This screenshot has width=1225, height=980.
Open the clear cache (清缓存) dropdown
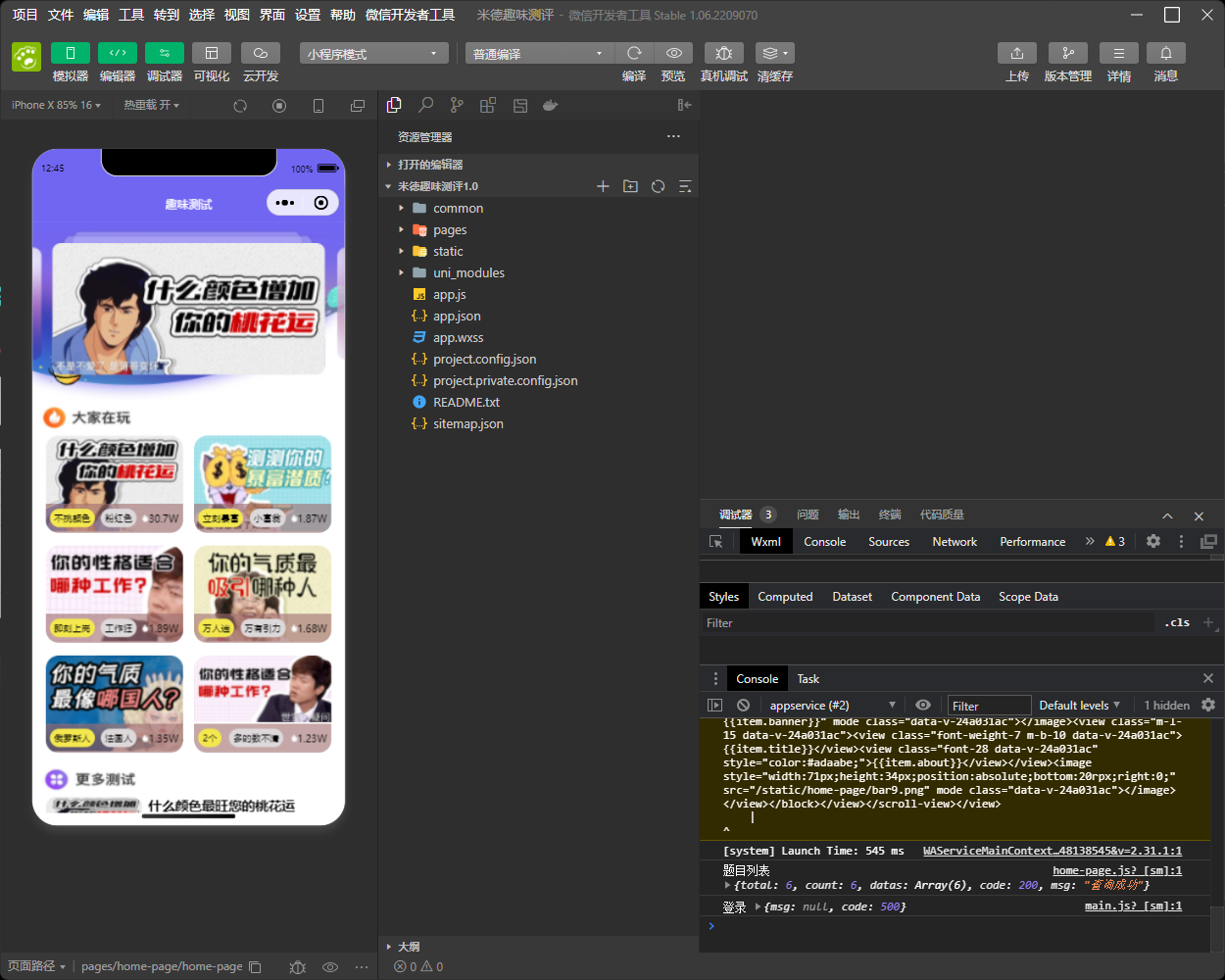point(774,53)
